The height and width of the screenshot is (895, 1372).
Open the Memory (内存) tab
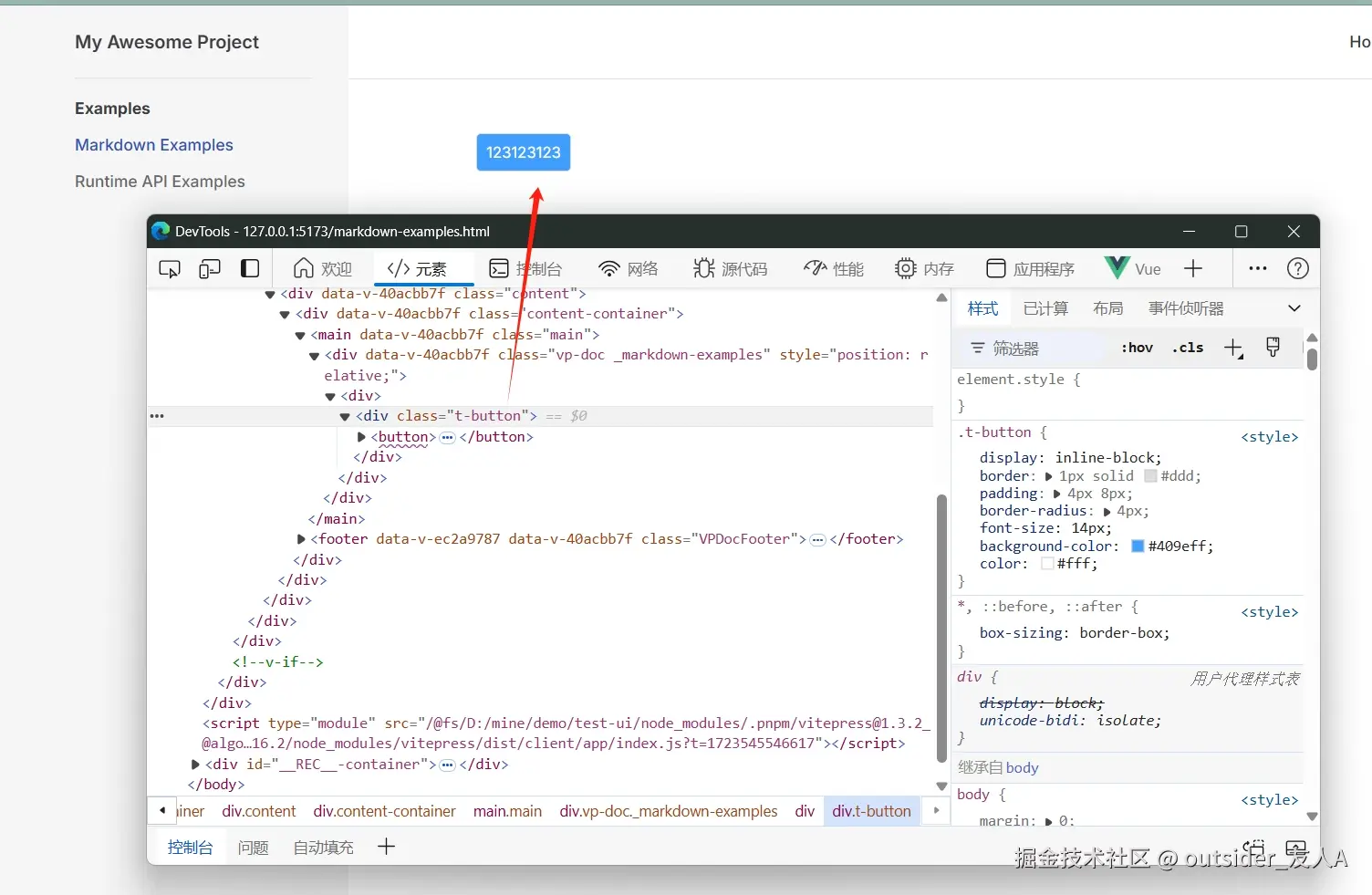[925, 268]
